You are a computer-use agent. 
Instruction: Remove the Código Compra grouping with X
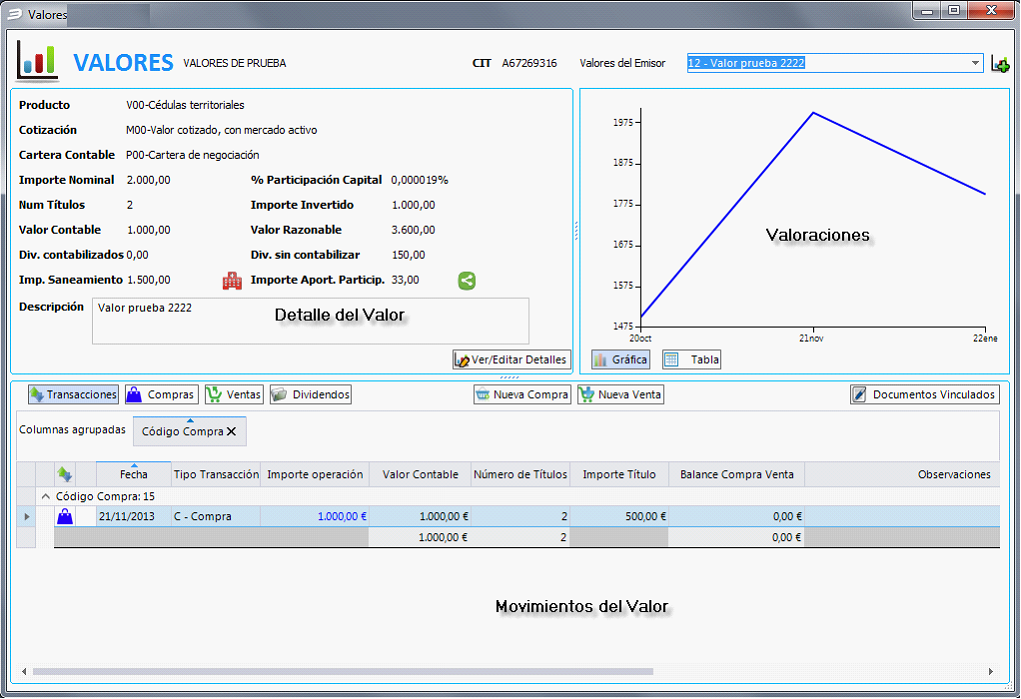(231, 431)
